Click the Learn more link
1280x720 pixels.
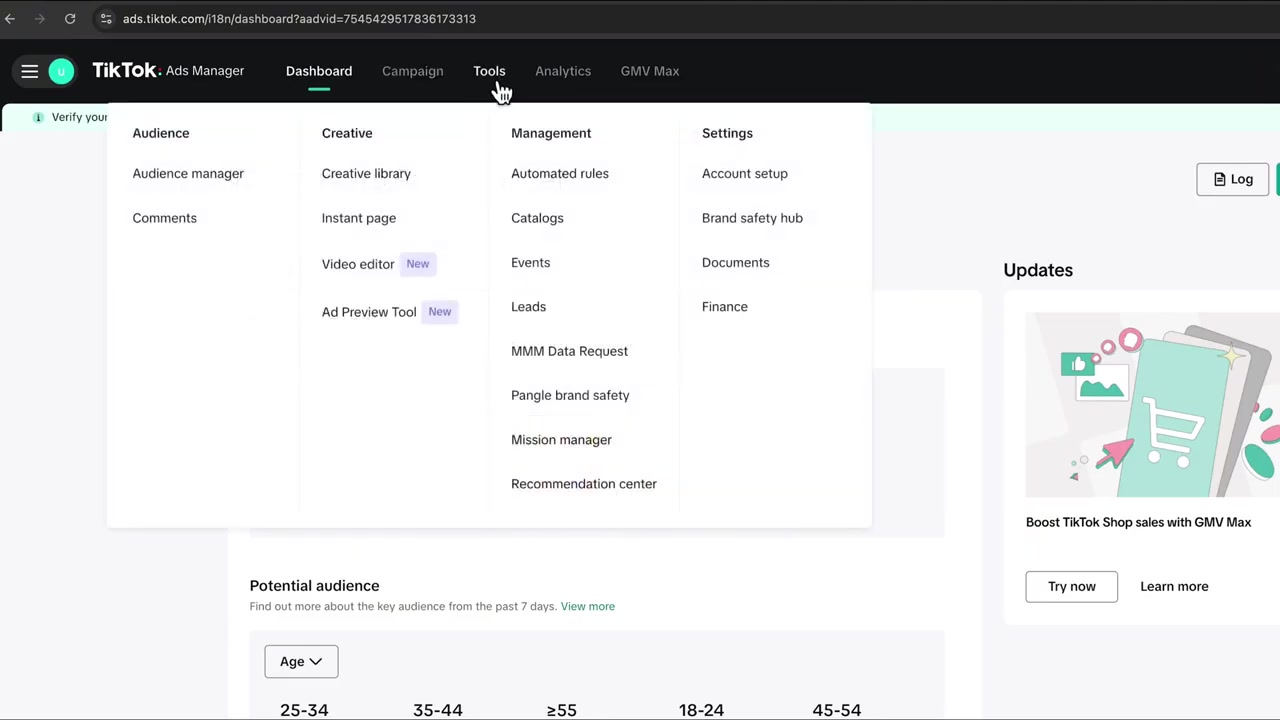point(1174,586)
